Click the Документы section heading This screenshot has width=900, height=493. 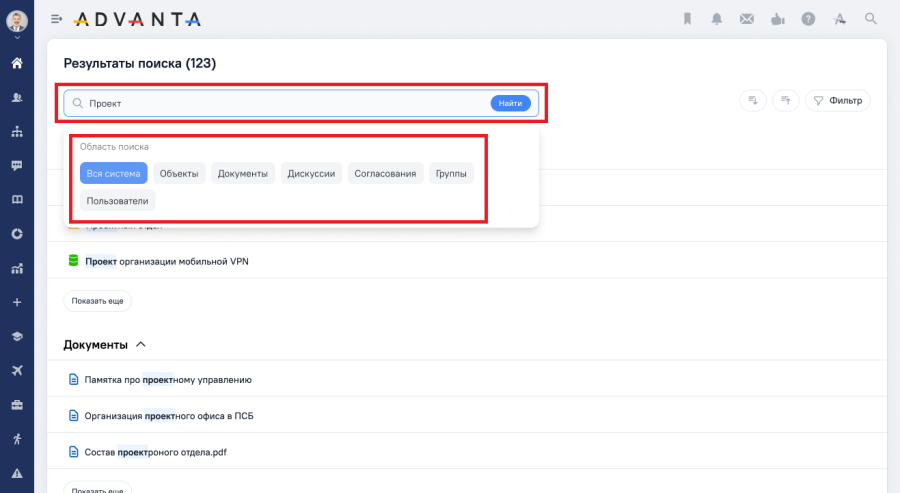tap(95, 344)
